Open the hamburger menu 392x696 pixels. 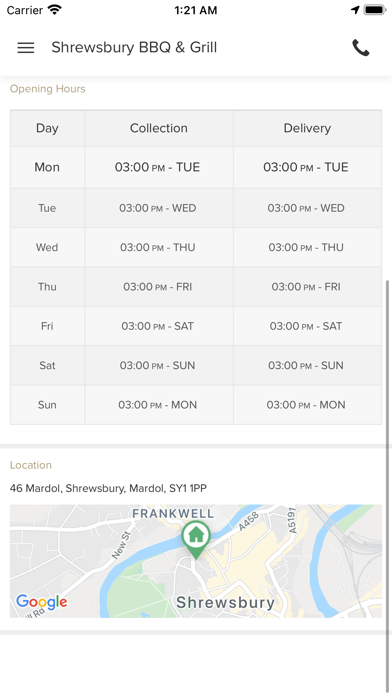pos(26,48)
